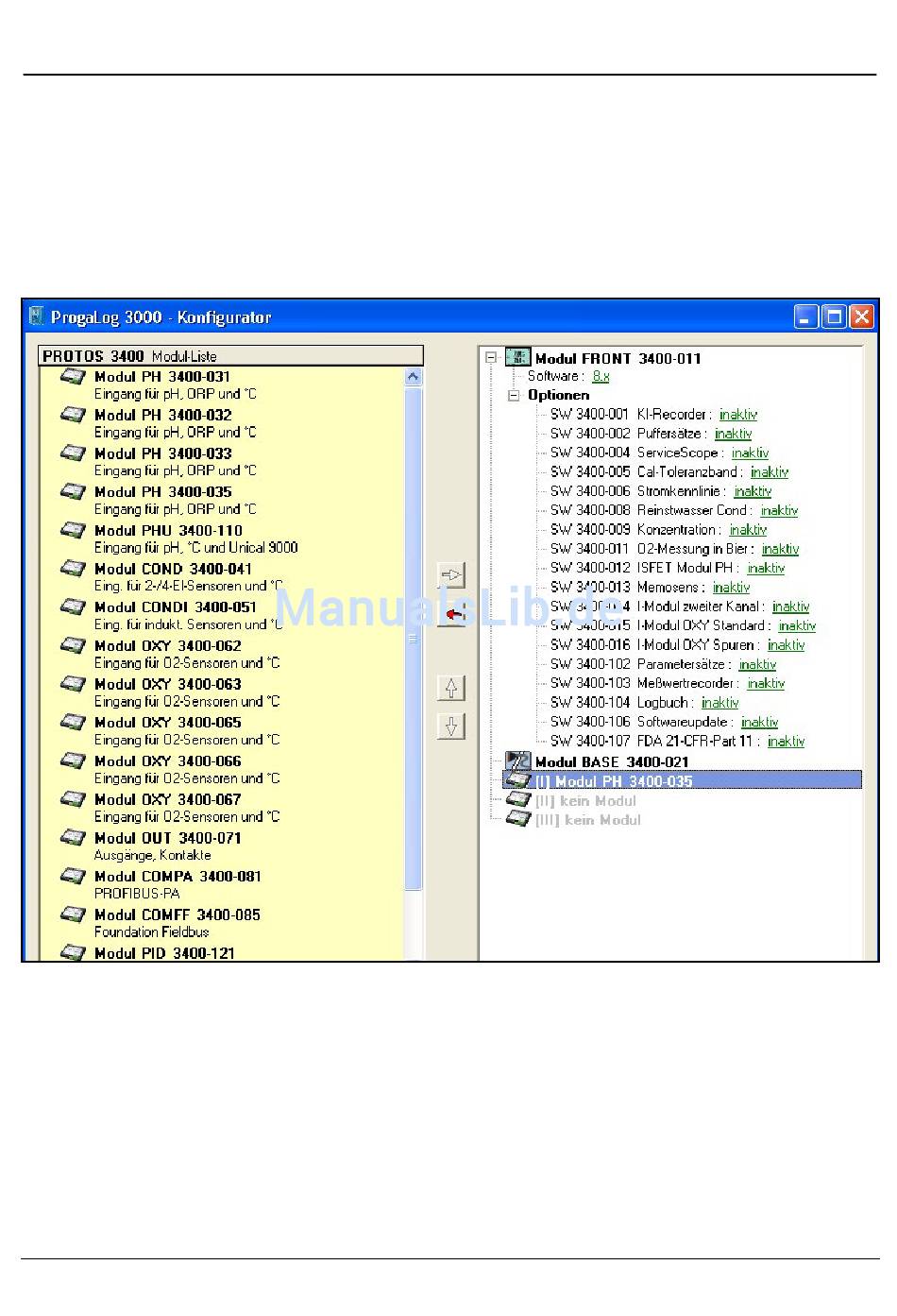Activate the Konzentration inaktiv link

[748, 530]
